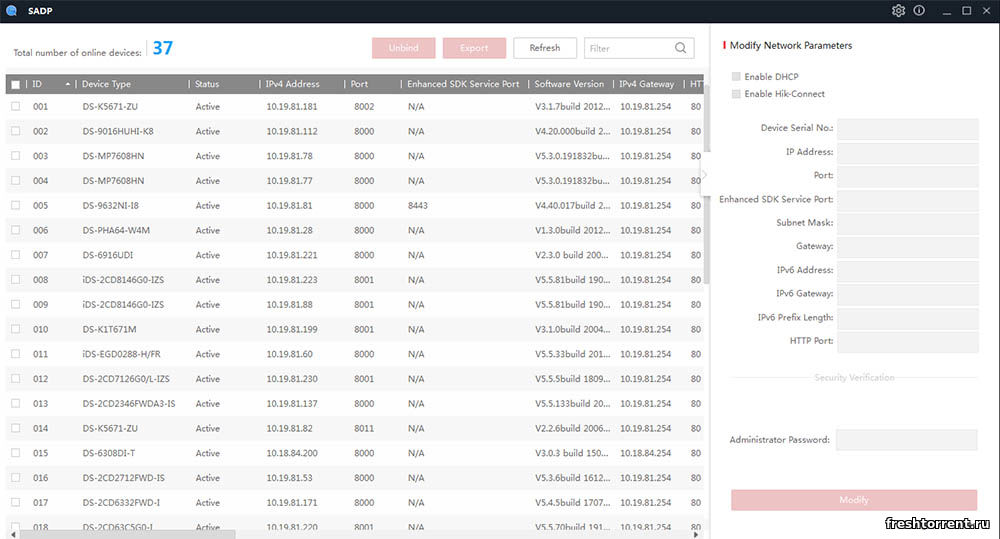Check the box for device 003
Screen dimensions: 1000x539
15,156
